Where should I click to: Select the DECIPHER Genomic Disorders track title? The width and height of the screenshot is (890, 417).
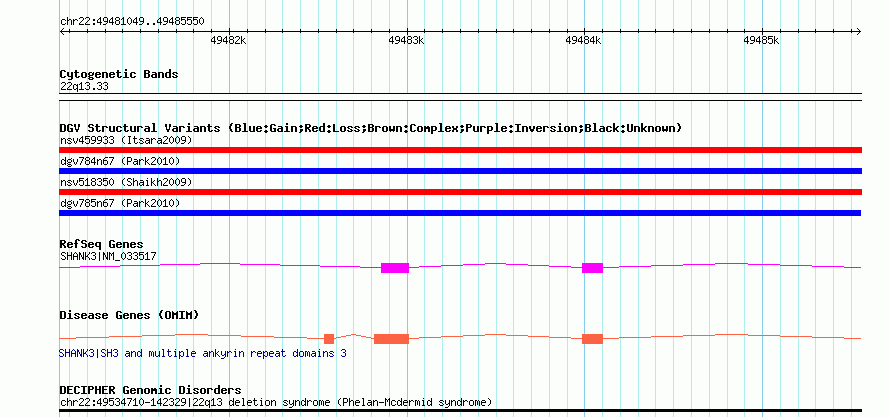pos(150,390)
